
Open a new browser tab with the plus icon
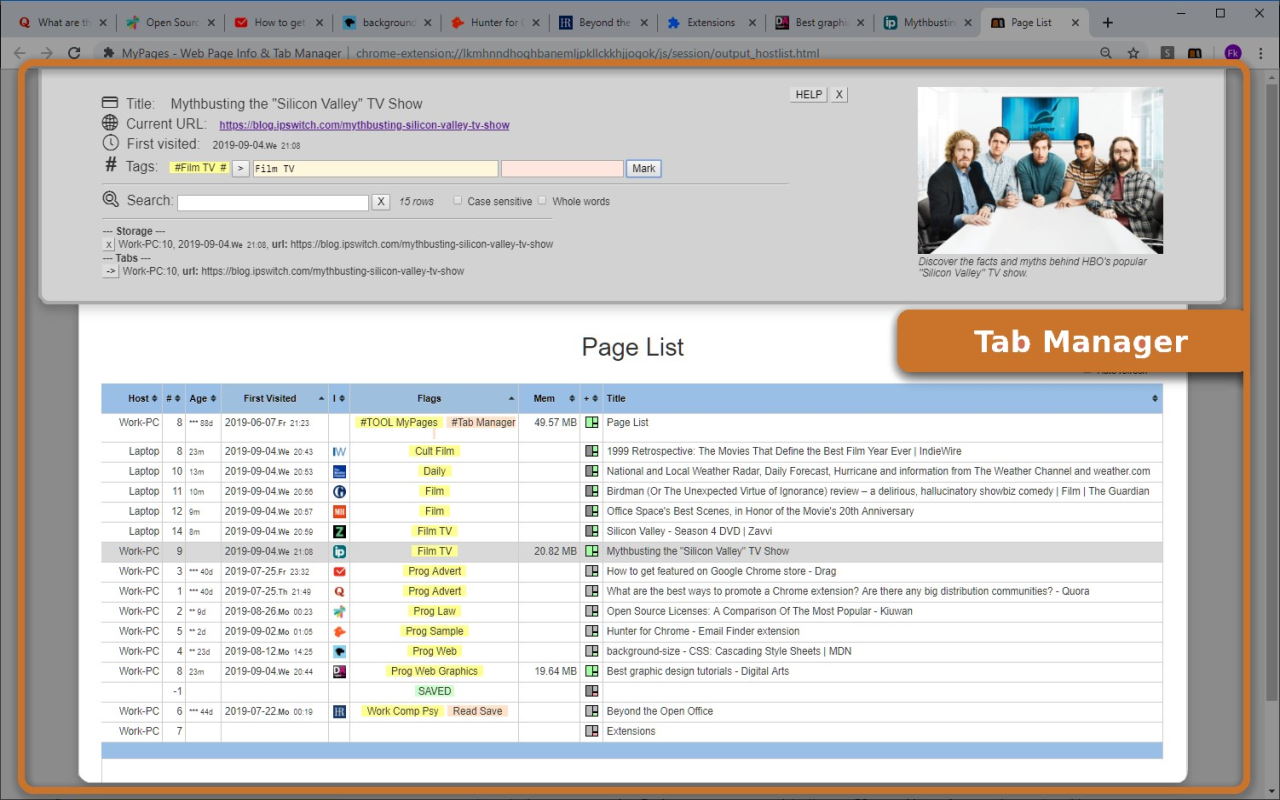1107,22
